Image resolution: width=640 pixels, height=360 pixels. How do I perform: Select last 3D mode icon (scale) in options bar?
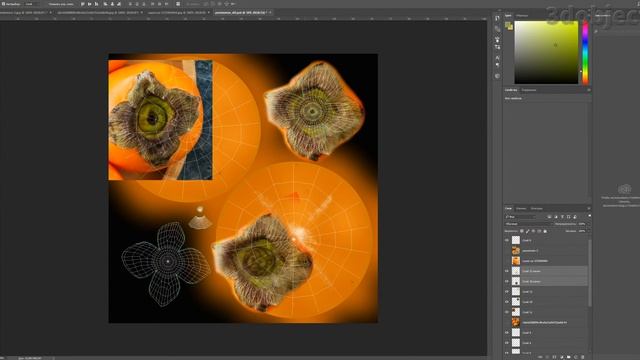[233, 4]
